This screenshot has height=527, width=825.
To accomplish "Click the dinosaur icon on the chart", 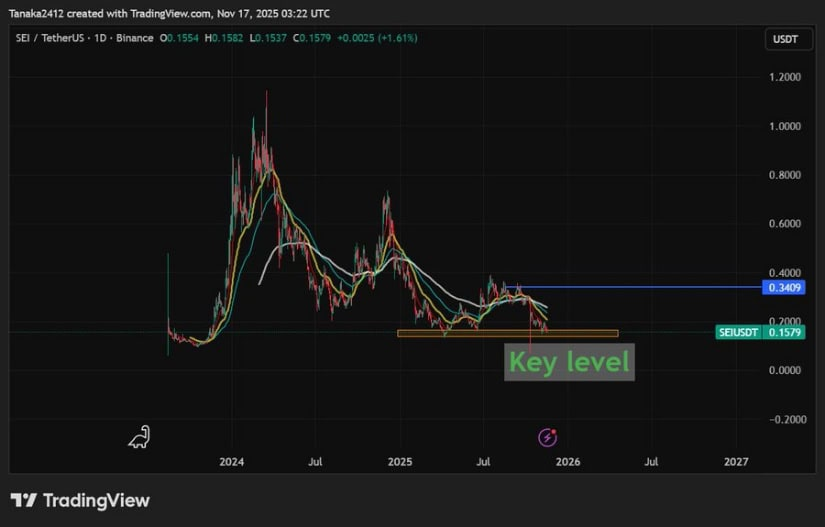I will 138,437.
